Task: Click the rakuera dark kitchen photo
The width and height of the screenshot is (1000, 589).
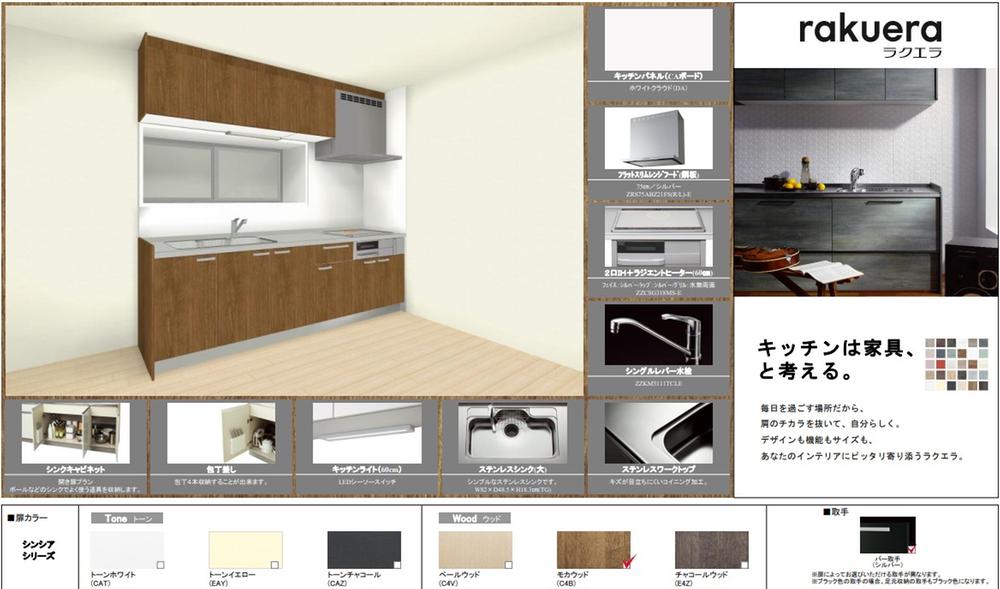Action: [866, 182]
